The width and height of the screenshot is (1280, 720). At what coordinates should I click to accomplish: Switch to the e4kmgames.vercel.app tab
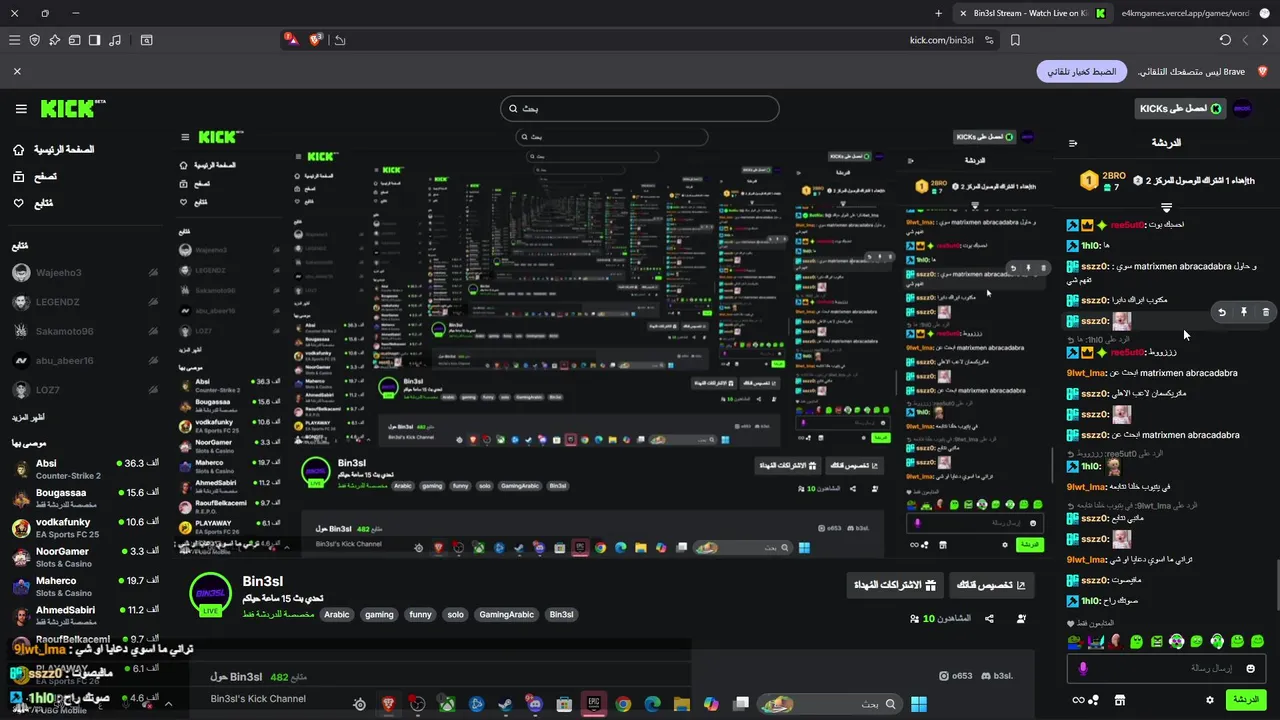1195,13
